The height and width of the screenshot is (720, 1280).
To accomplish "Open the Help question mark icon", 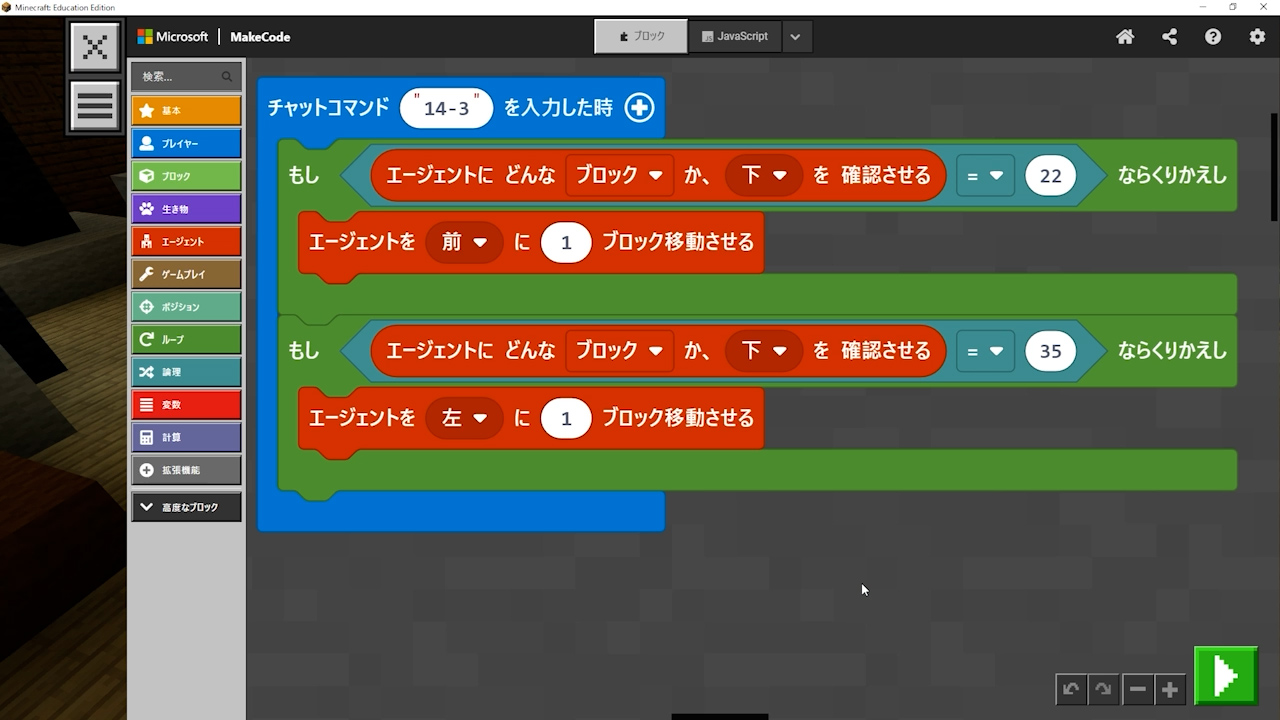I will tap(1213, 37).
